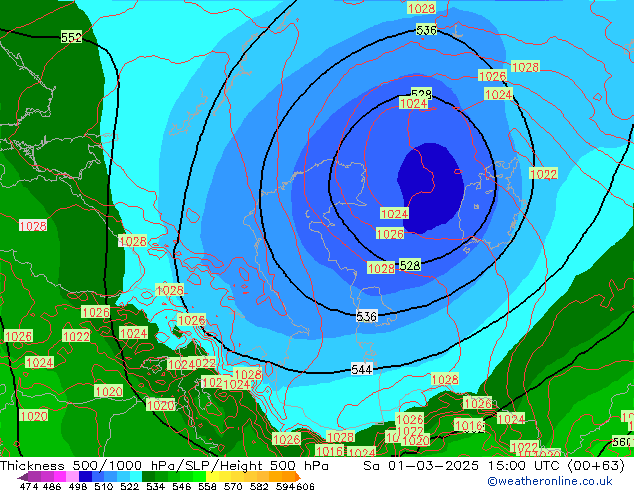Click the 'Thickness 500/1000 hPa/SLP/Height 500 hPa' title
This screenshot has height=490, width=634.
point(164,466)
